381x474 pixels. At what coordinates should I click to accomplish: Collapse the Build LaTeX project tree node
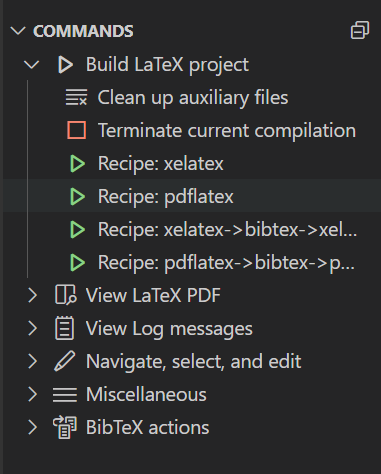point(32,64)
